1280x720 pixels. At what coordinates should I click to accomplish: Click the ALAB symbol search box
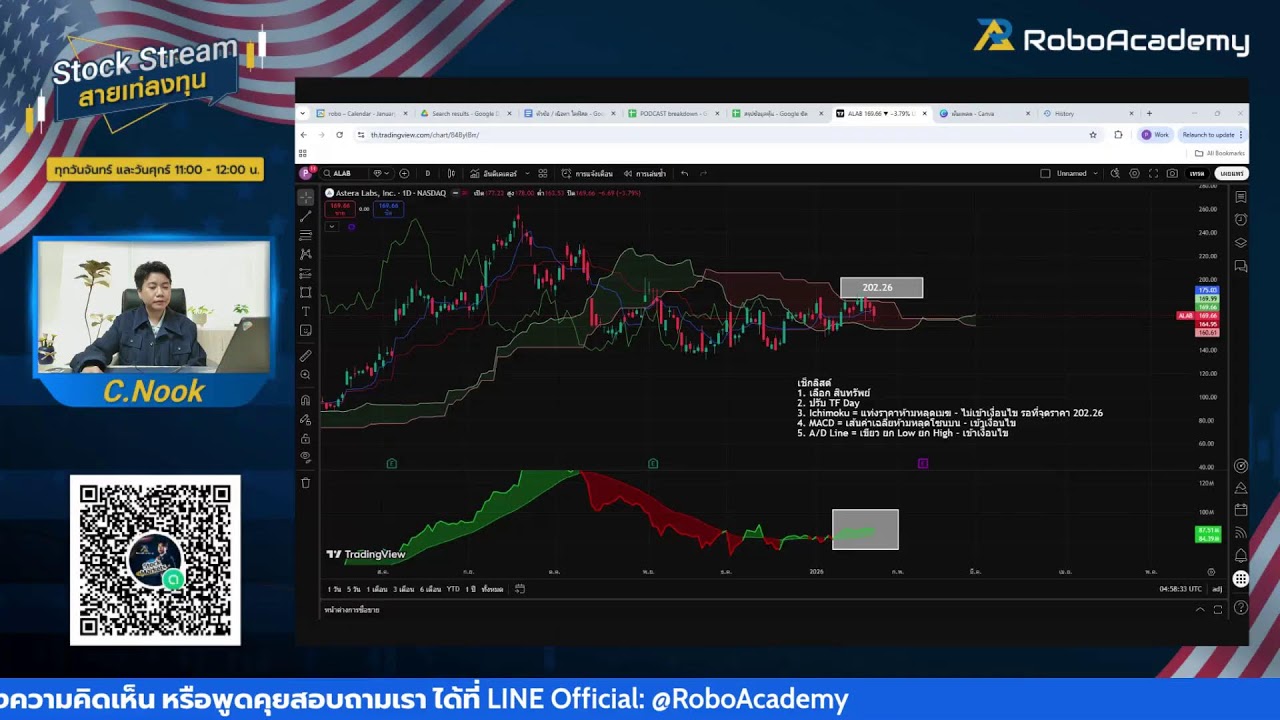(x=343, y=174)
